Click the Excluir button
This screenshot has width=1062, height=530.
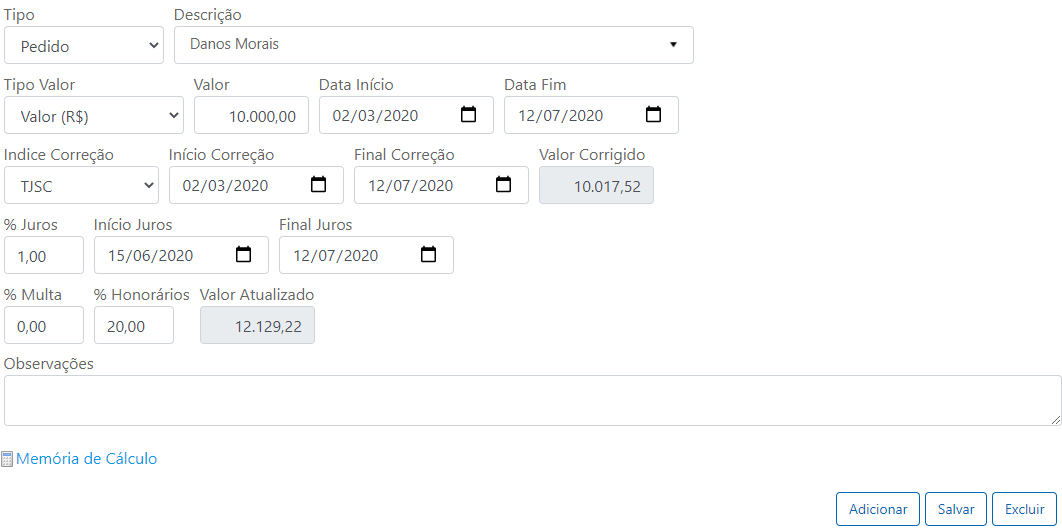pyautogui.click(x=1024, y=509)
